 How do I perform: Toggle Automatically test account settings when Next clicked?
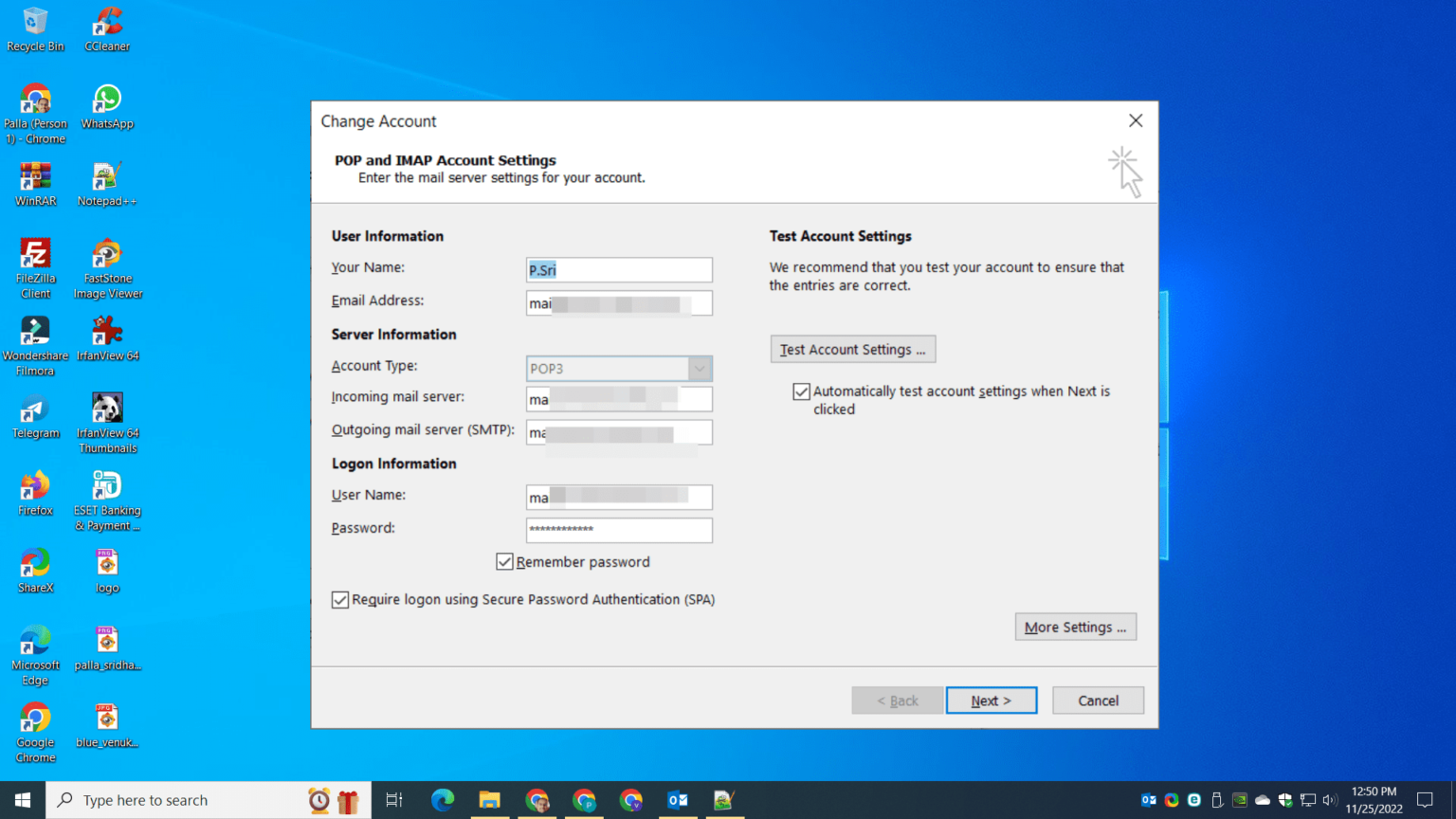click(x=801, y=391)
